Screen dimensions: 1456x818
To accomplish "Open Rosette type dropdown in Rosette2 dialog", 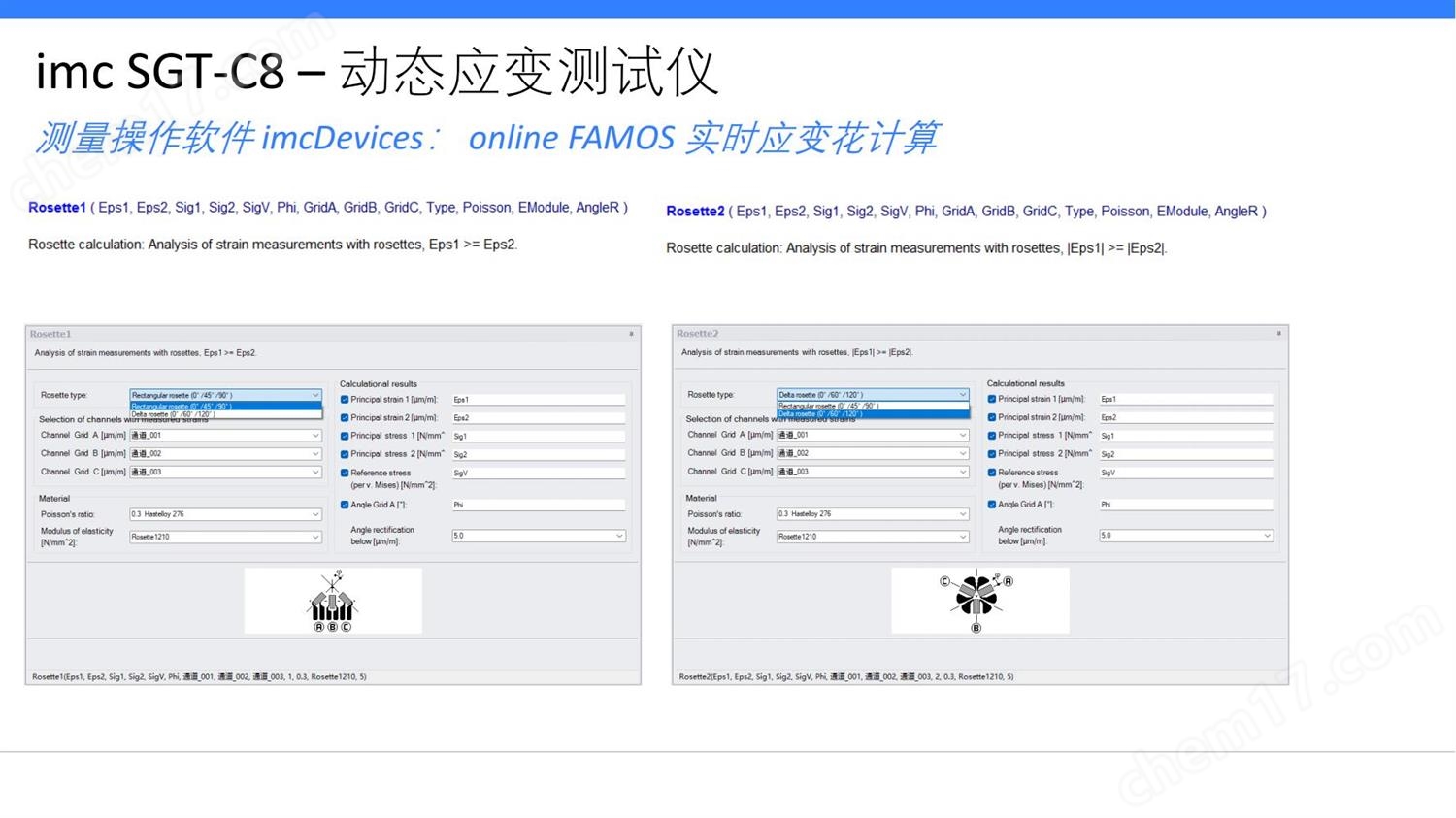I will (x=873, y=395).
